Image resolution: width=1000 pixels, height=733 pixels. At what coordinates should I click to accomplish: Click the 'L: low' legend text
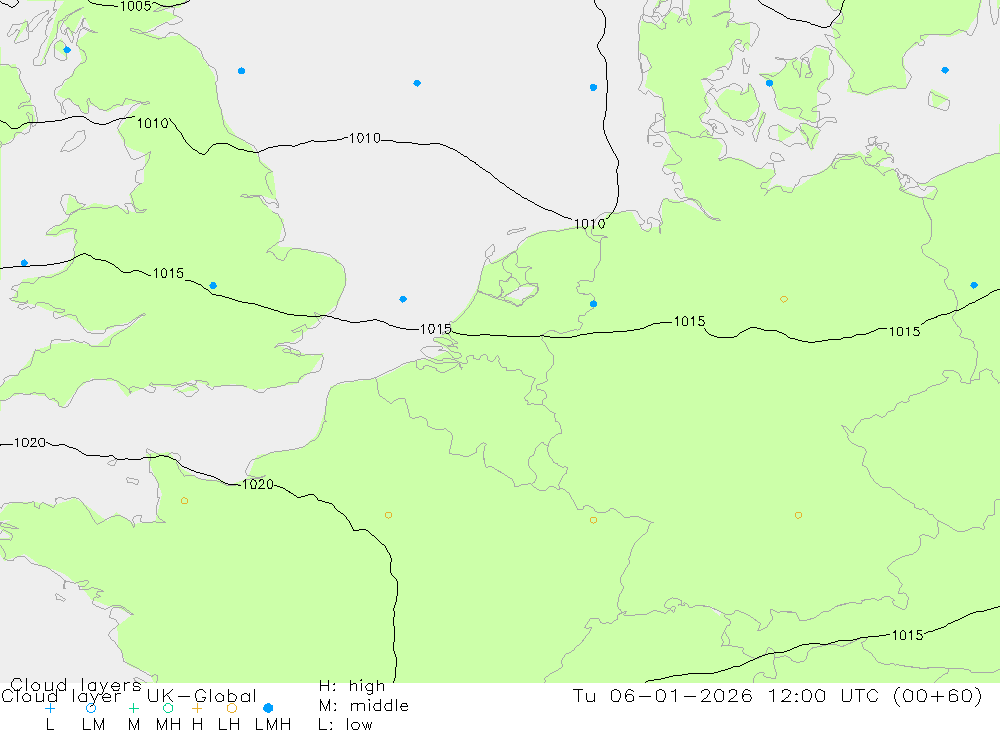tap(345, 725)
